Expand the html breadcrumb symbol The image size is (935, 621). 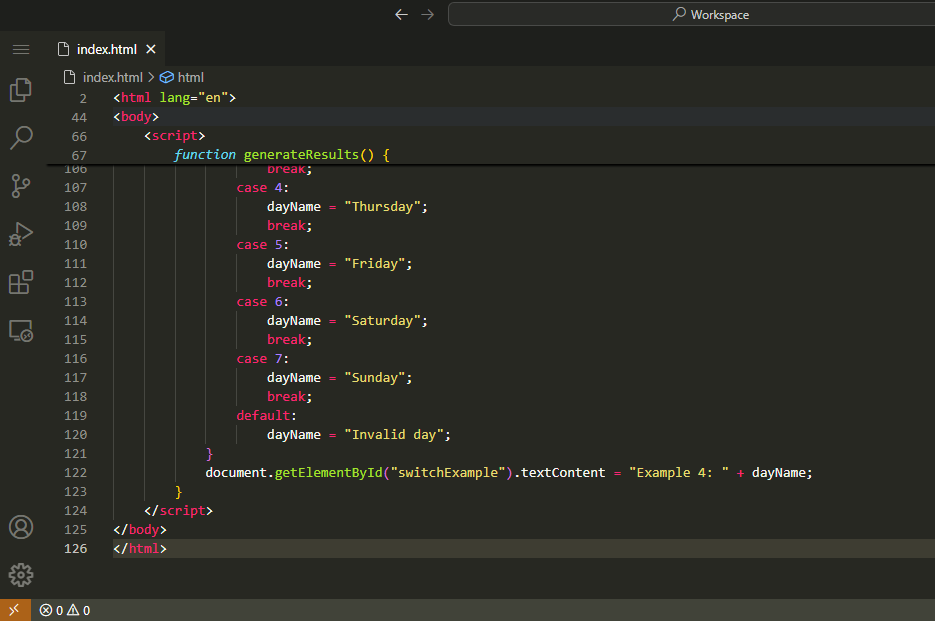[x=189, y=77]
